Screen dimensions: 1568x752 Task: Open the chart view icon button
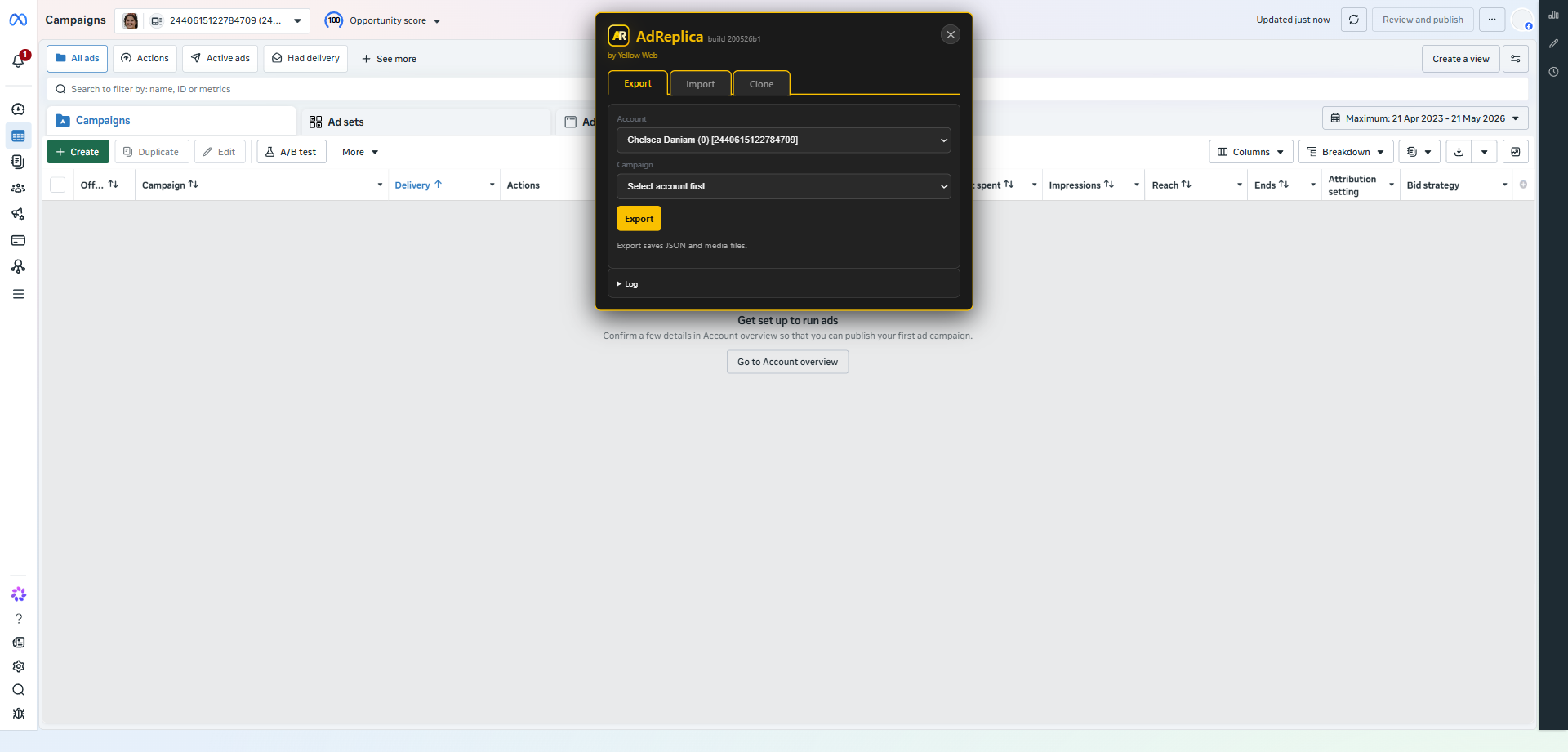1516,152
